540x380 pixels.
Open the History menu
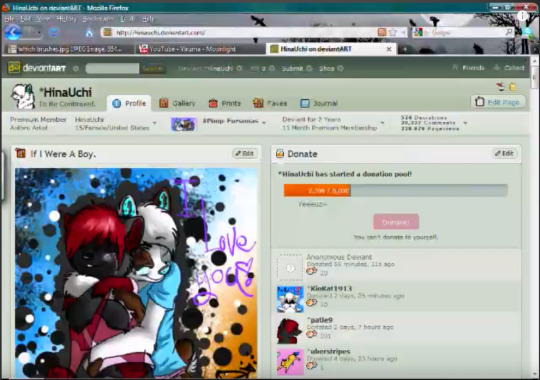[x=66, y=19]
